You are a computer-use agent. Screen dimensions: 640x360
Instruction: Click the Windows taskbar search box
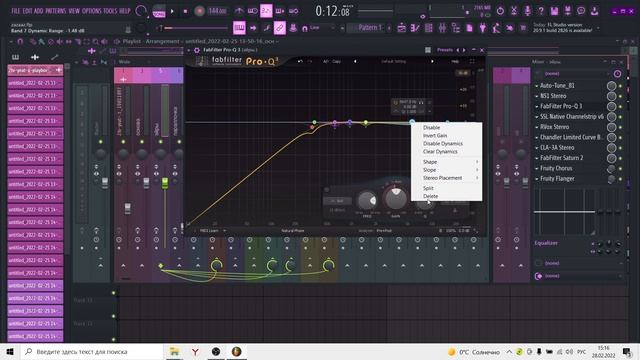coord(91,351)
